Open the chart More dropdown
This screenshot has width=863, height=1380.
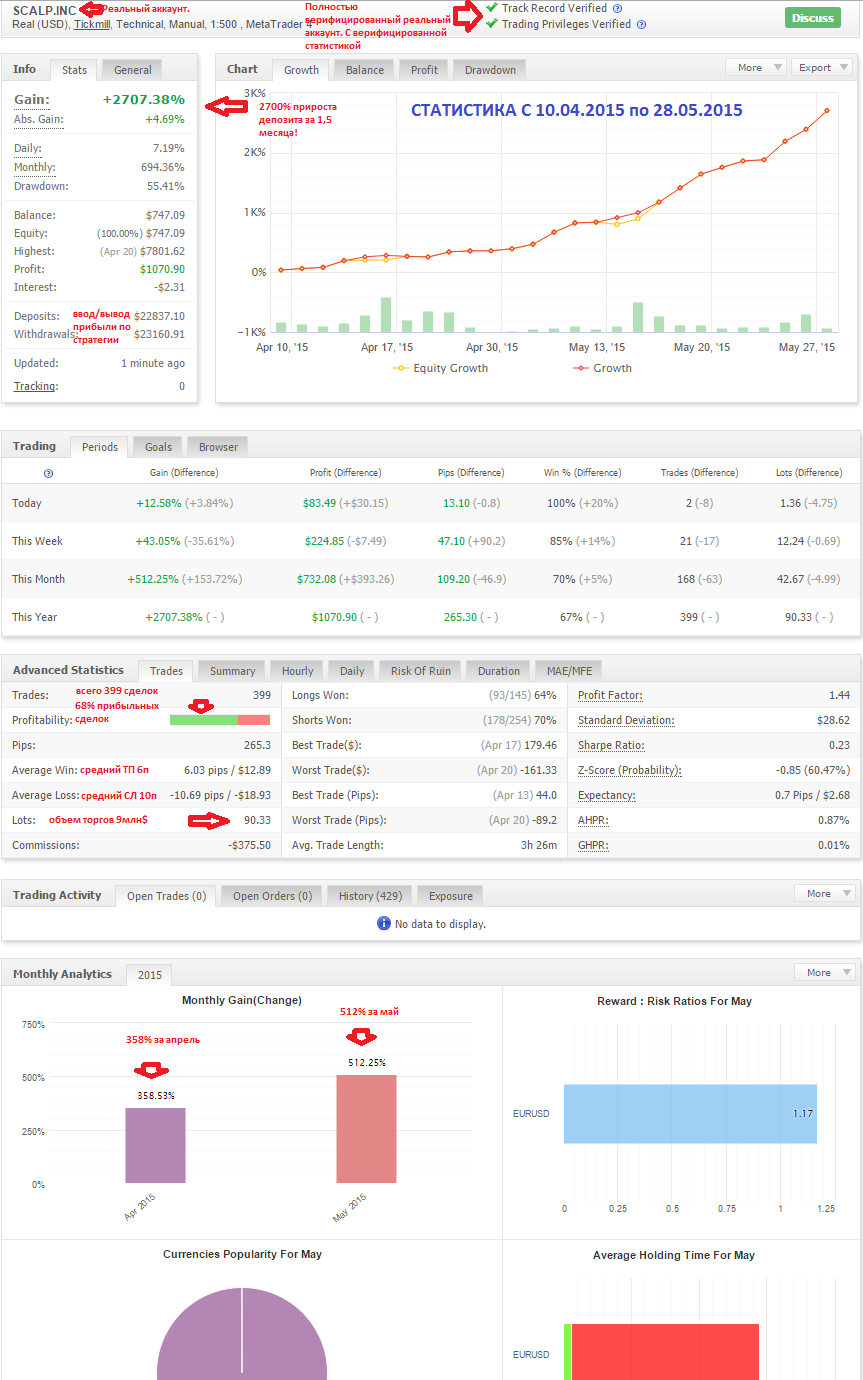pos(757,67)
